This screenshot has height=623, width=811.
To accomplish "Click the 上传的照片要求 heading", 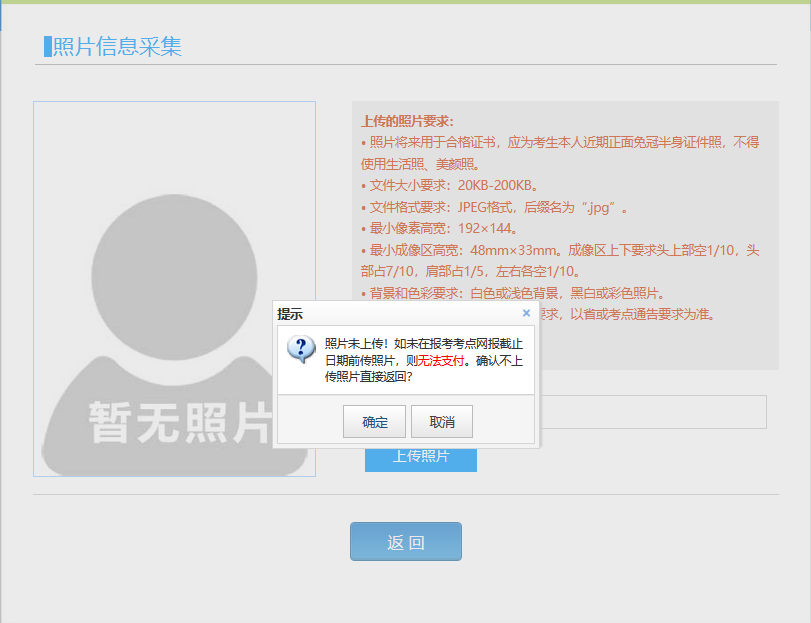I will 407,121.
